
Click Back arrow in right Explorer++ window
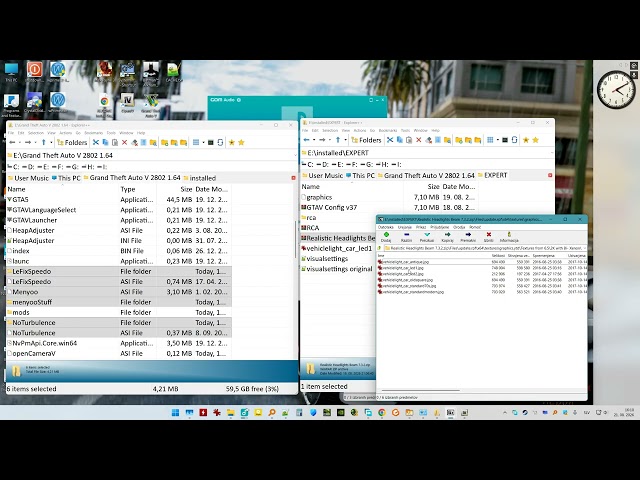tap(307, 140)
